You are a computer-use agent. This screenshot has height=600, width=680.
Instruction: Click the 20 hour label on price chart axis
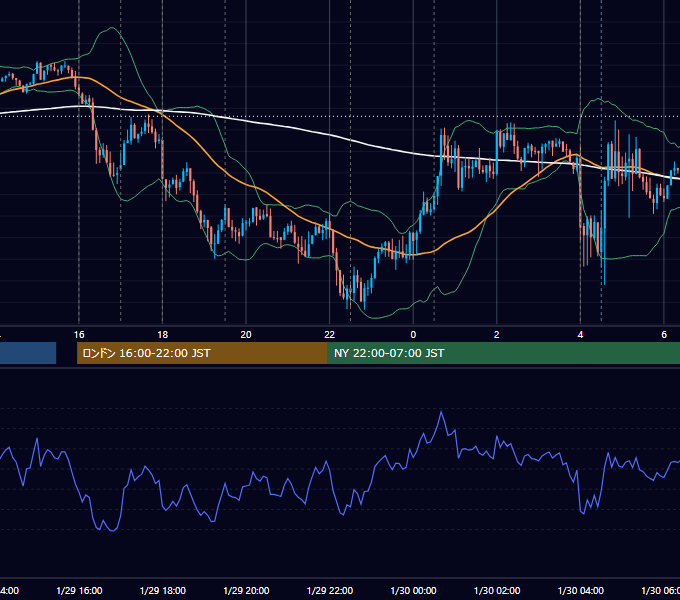246,334
